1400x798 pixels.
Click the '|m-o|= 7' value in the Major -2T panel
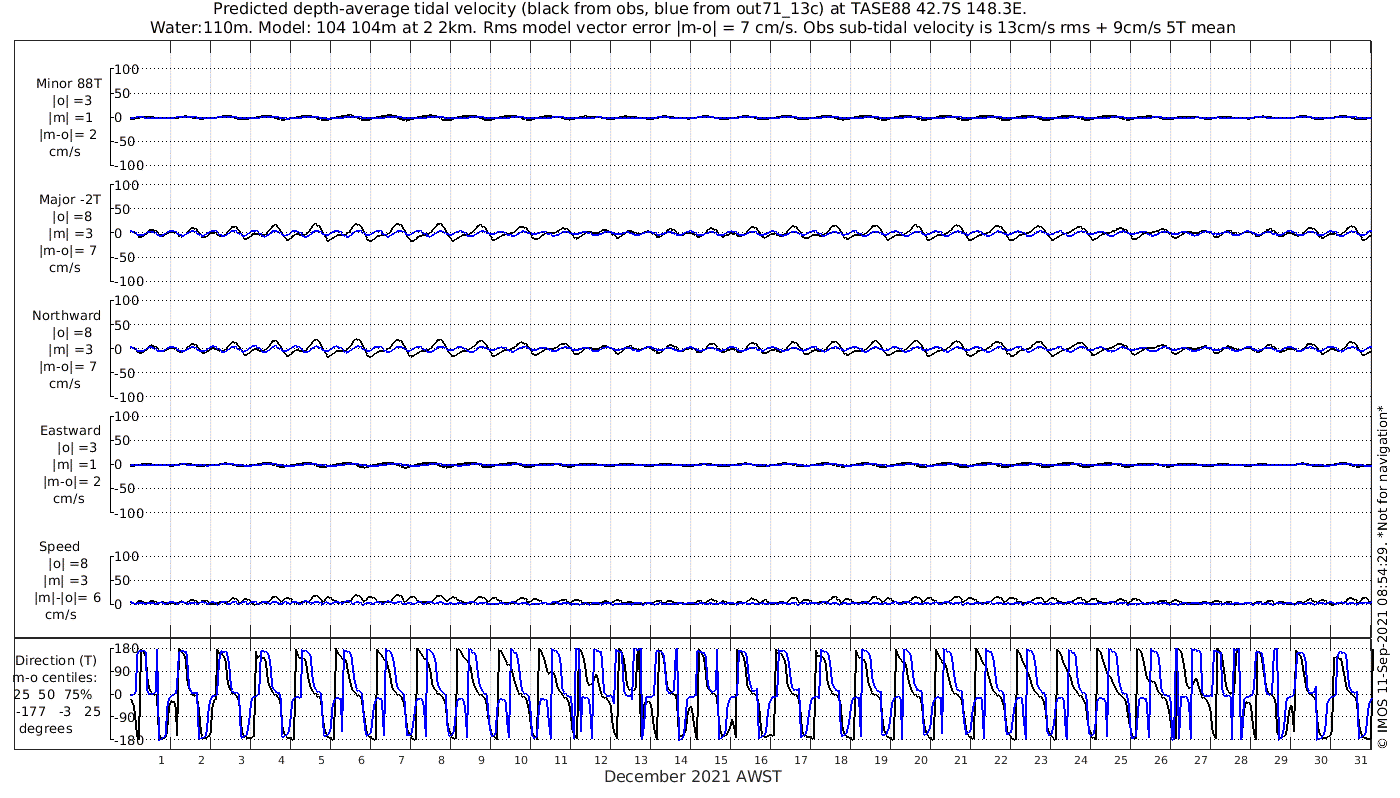click(x=68, y=250)
